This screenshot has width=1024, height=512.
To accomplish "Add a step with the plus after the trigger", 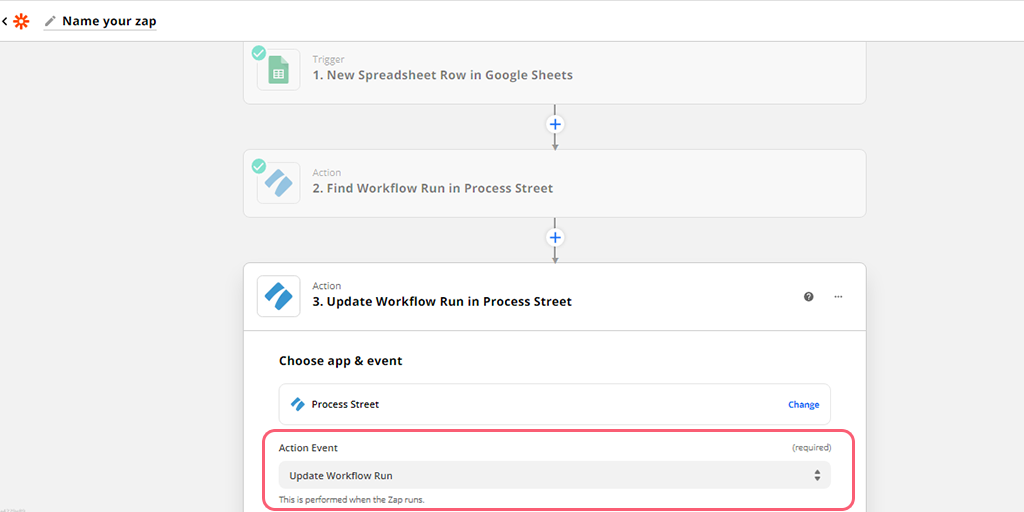I will (555, 124).
